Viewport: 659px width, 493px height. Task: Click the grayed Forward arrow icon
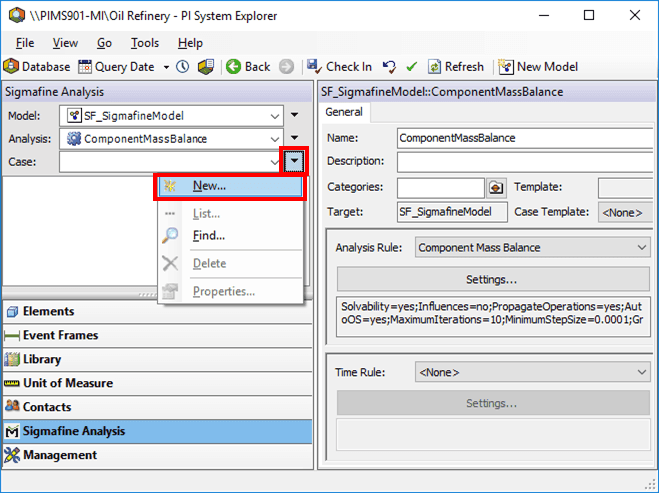click(x=286, y=66)
